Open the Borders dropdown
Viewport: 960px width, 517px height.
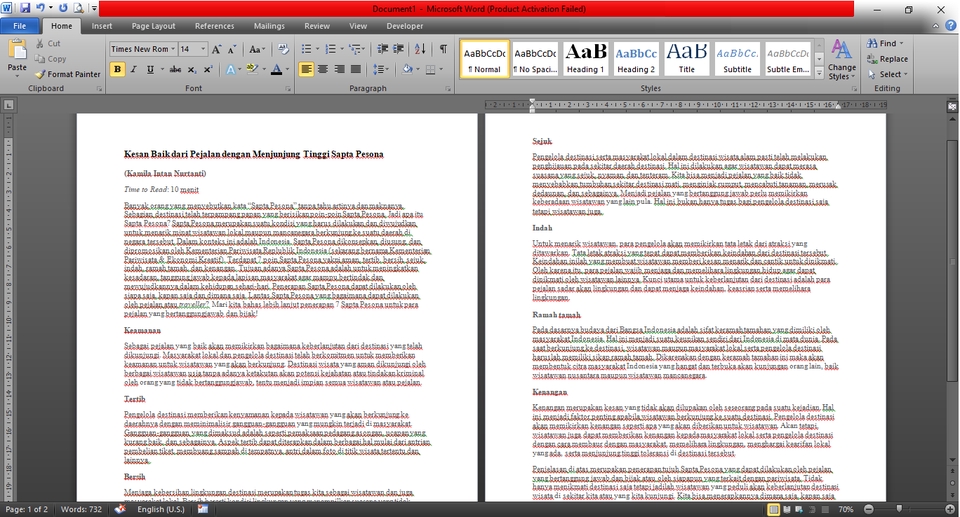441,69
